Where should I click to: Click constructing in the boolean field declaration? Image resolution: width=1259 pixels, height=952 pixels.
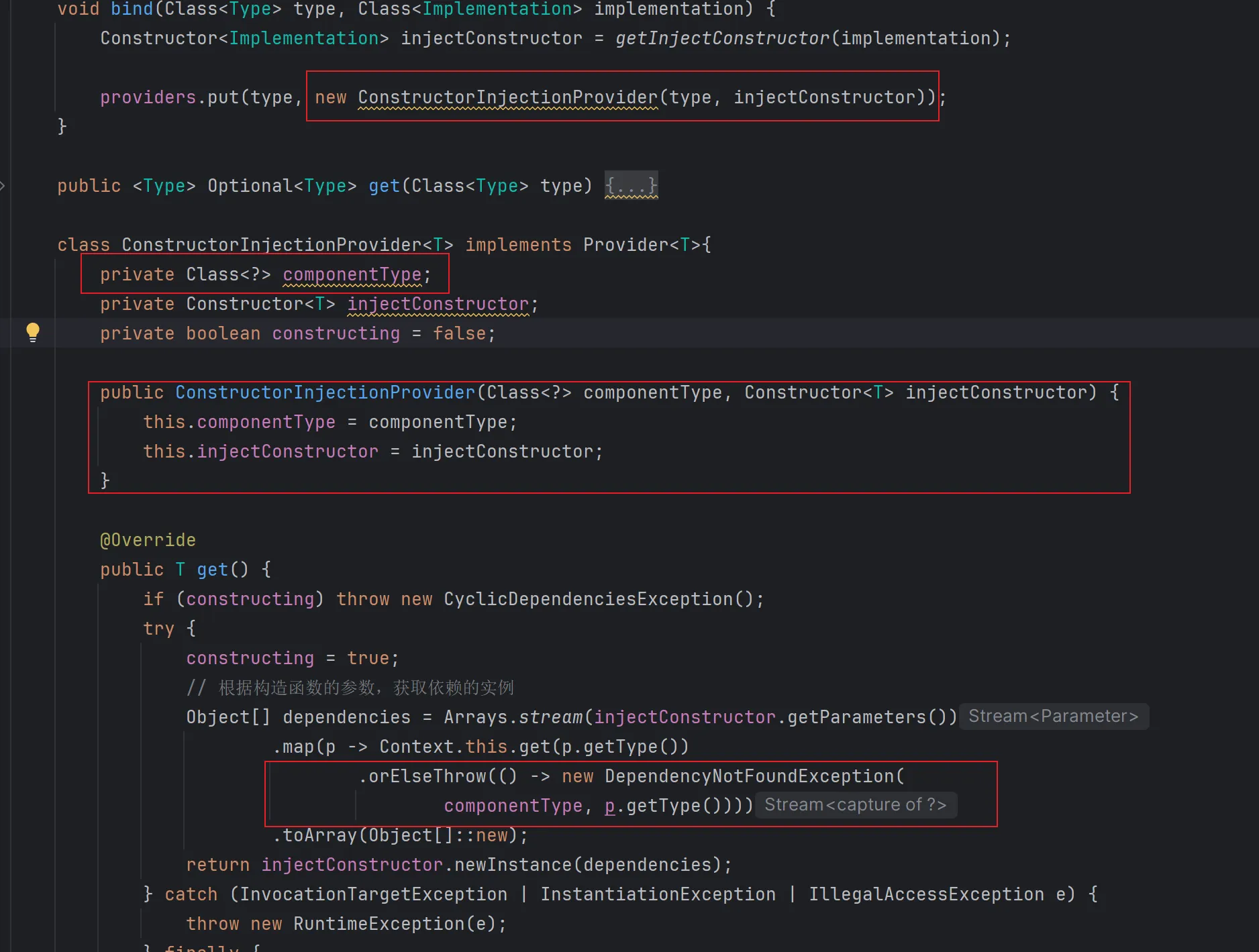click(x=336, y=333)
